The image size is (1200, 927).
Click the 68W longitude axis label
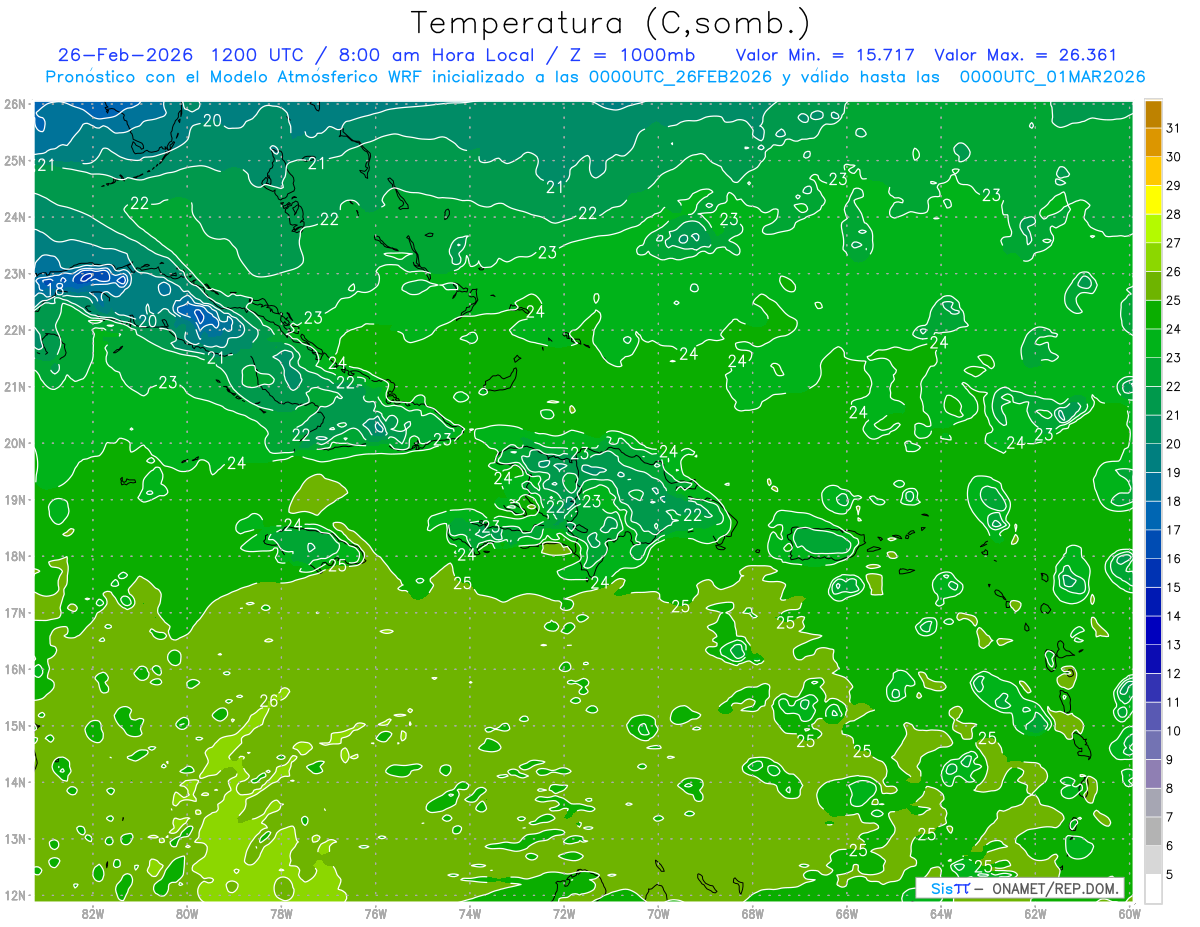pos(753,913)
